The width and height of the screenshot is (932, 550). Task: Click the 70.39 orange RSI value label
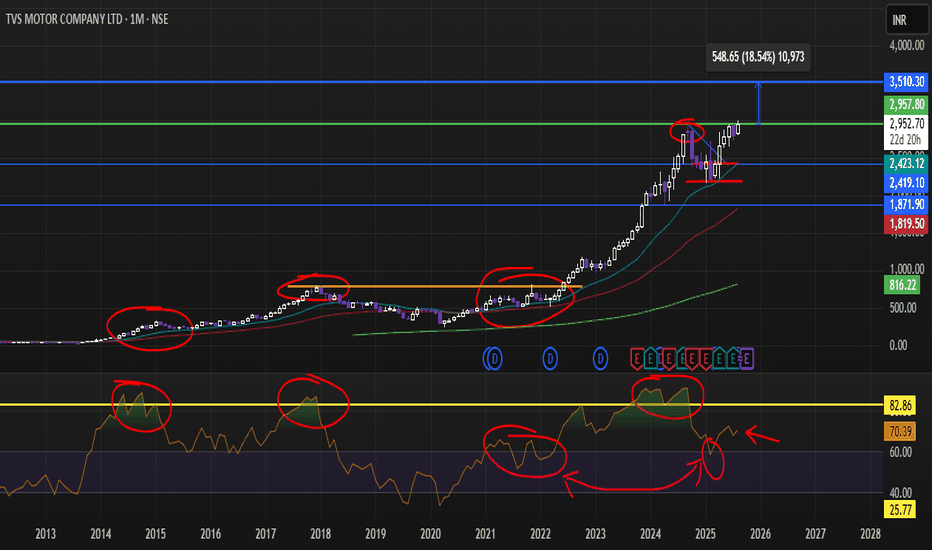click(x=900, y=431)
